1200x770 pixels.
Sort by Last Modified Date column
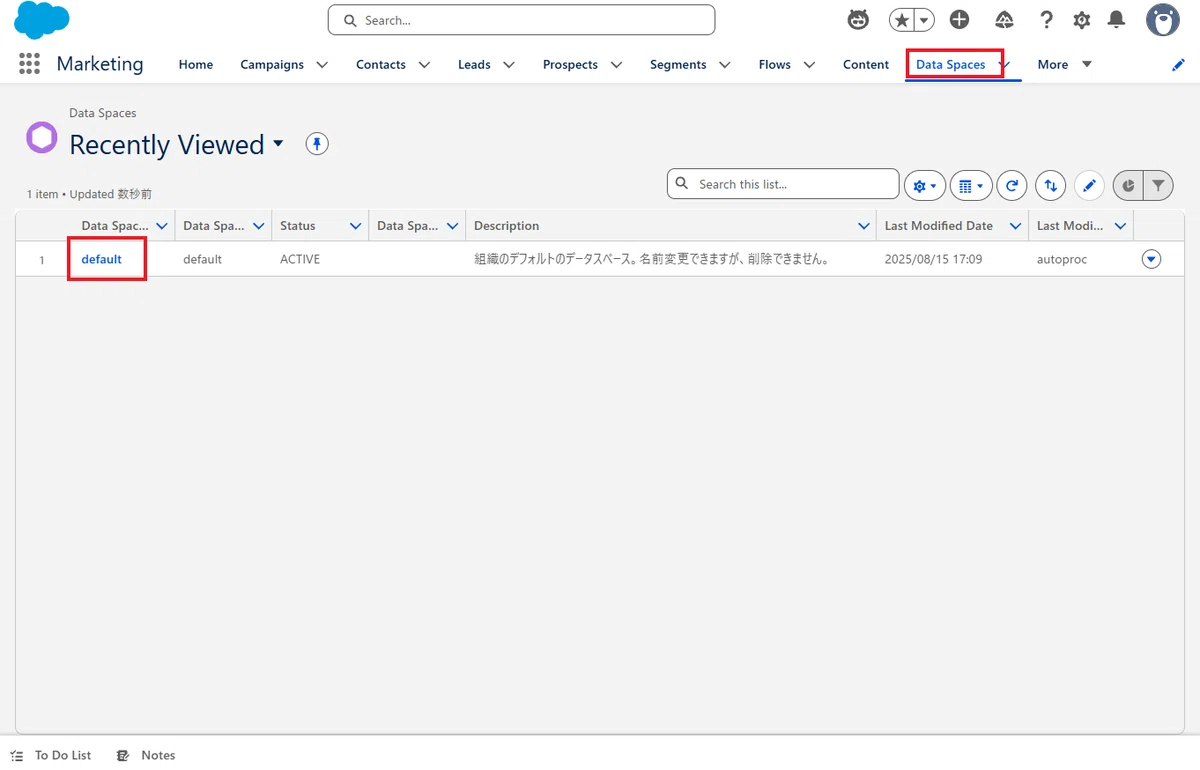pyautogui.click(x=939, y=226)
